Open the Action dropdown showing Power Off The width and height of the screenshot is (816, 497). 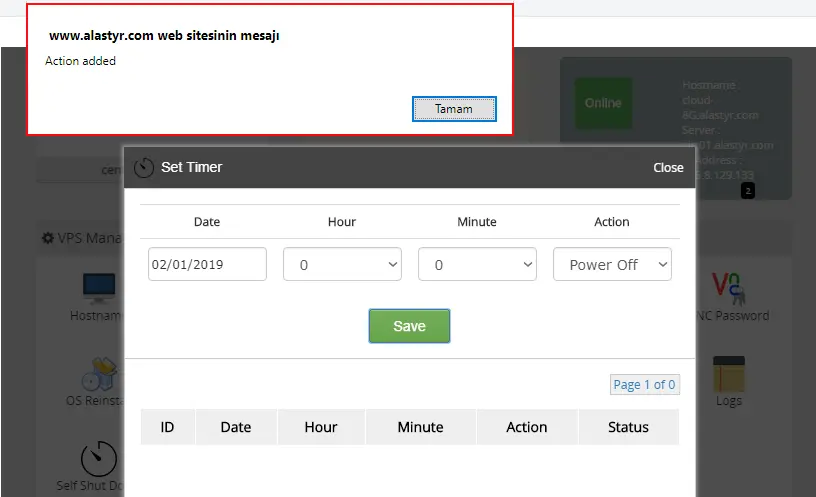point(612,264)
